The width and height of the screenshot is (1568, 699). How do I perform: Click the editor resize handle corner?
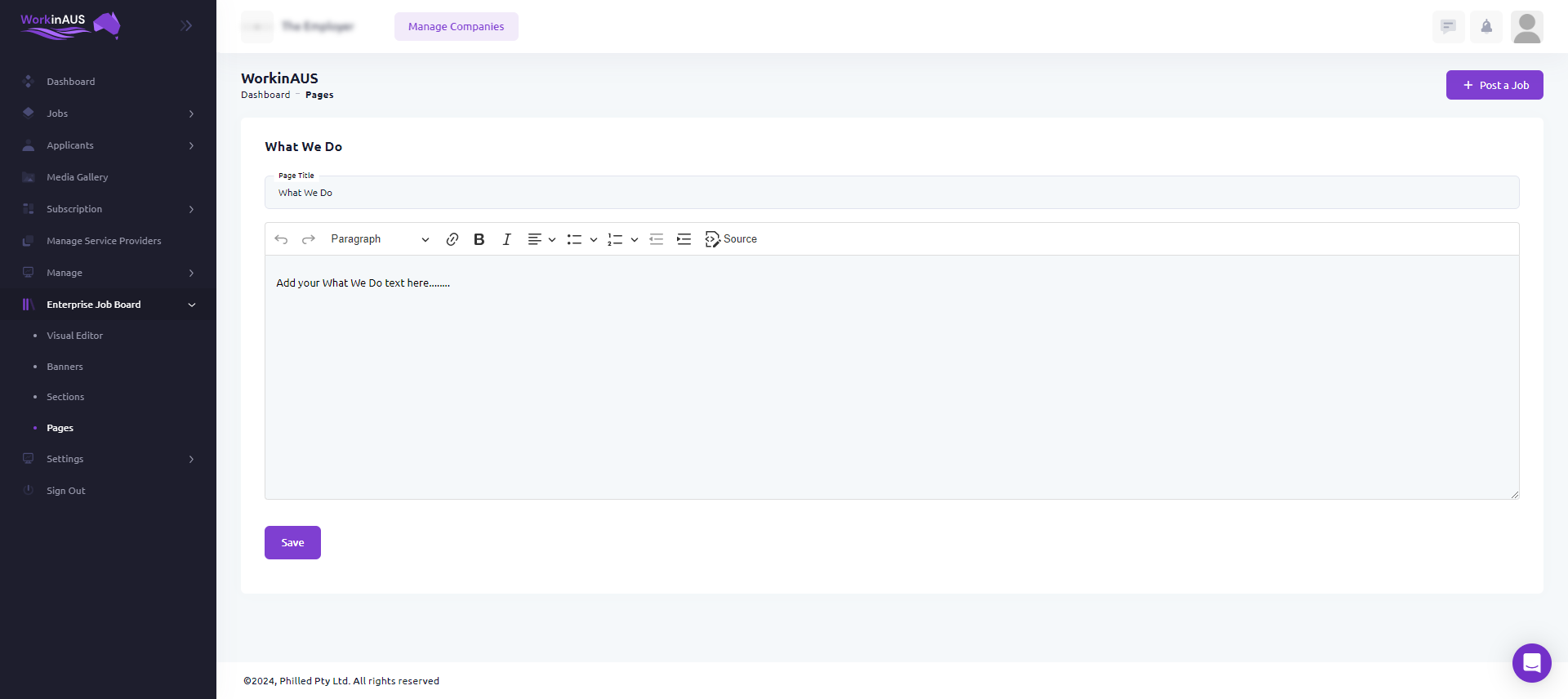pyautogui.click(x=1514, y=494)
